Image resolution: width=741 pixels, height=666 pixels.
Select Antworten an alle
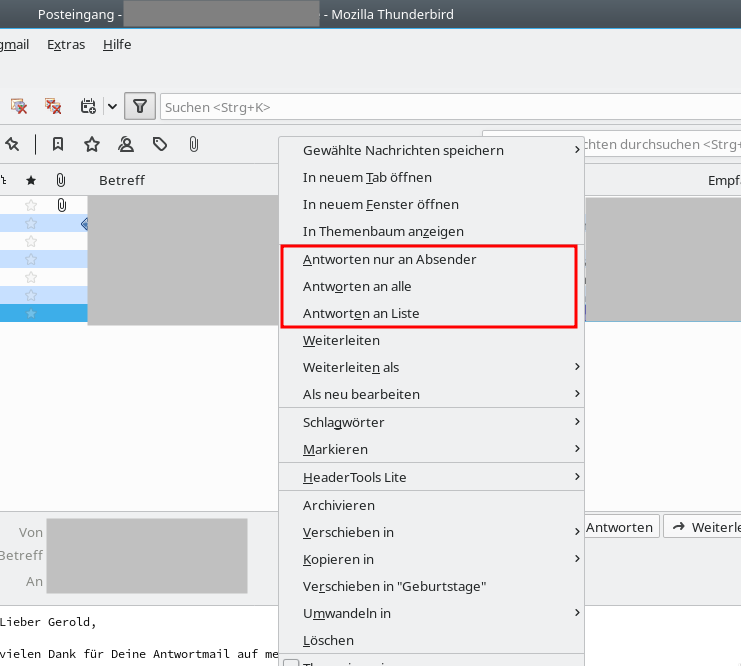357,286
